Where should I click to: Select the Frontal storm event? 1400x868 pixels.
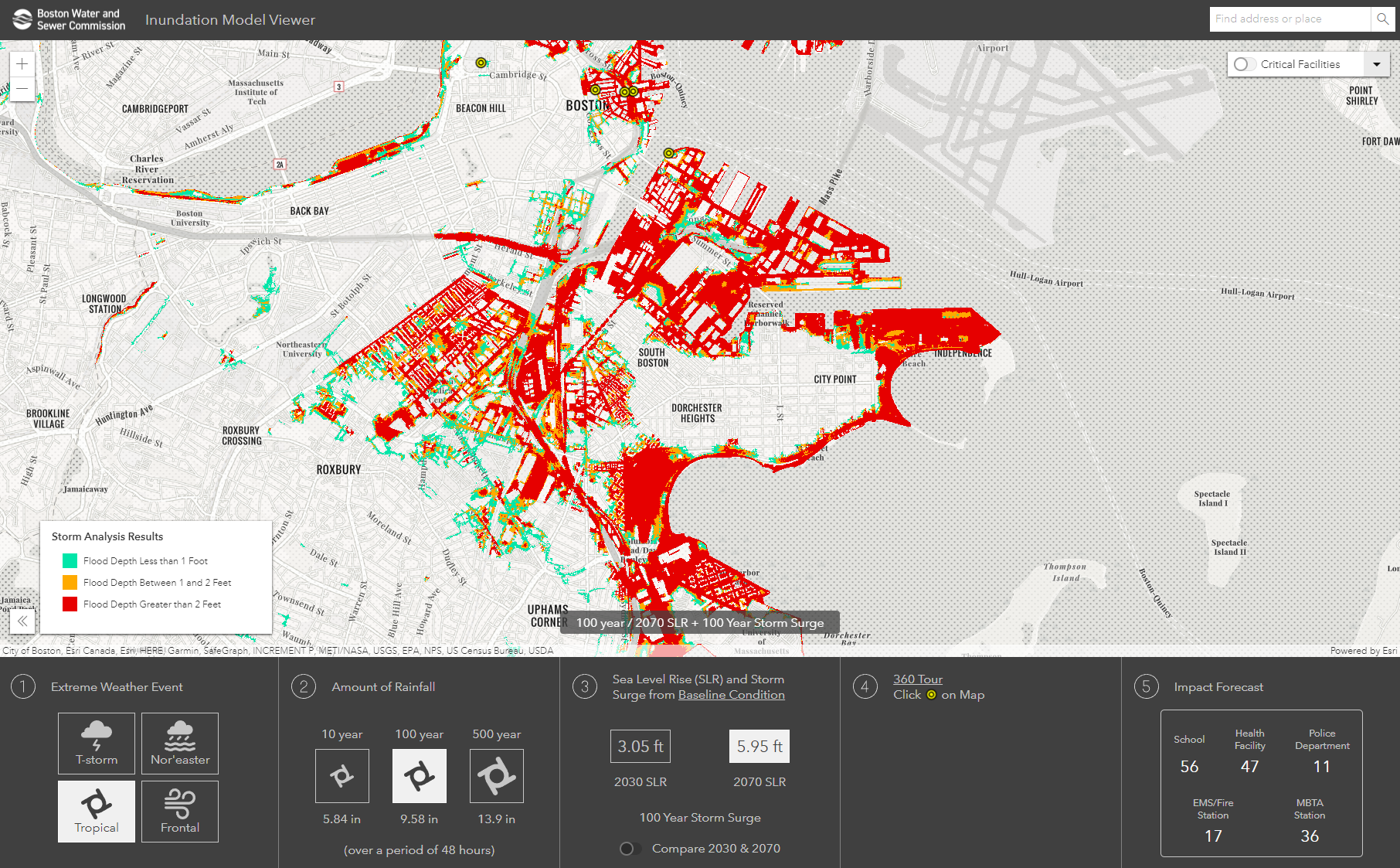[x=179, y=811]
